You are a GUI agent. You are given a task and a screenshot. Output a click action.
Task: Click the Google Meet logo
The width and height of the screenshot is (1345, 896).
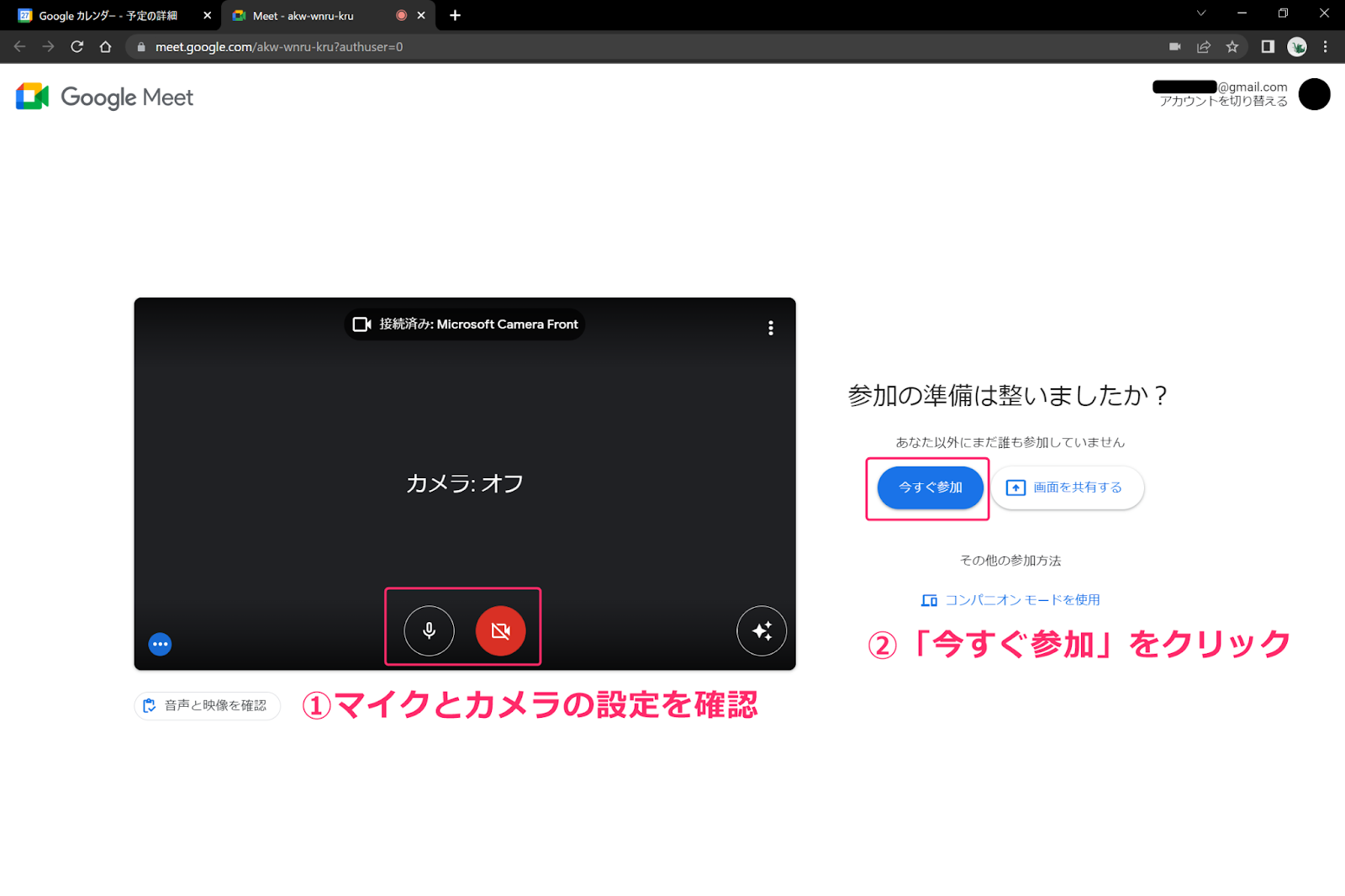point(105,98)
